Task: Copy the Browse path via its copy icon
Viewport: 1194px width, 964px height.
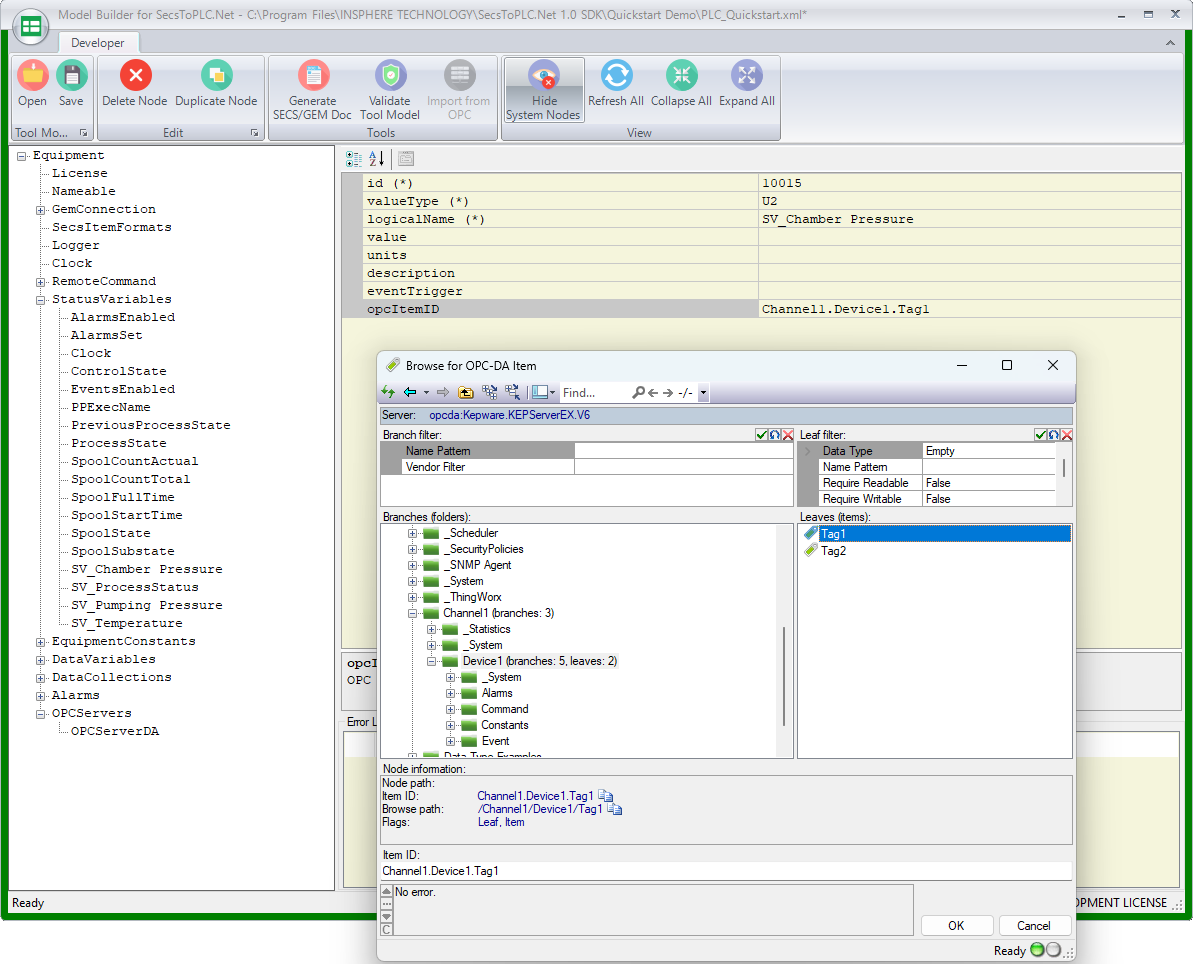Action: [615, 810]
